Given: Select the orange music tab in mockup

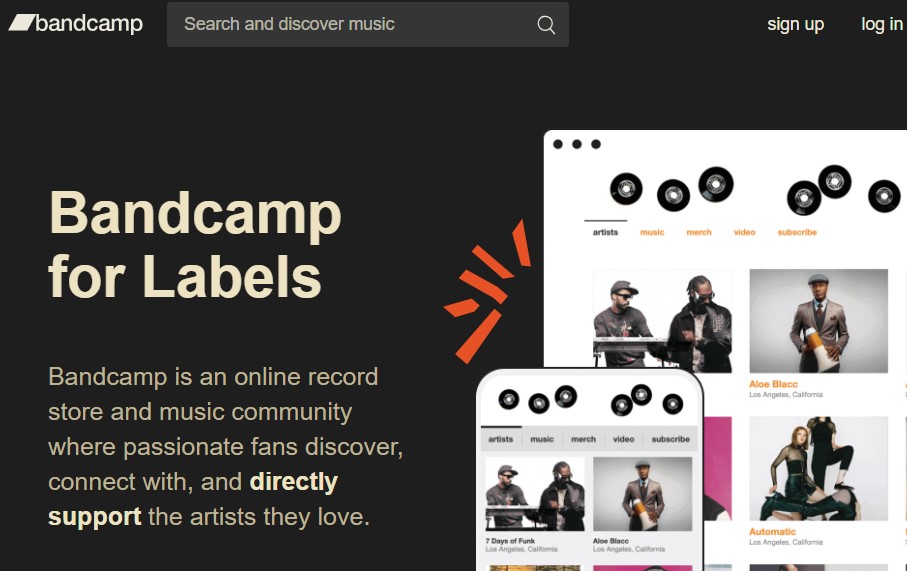Looking at the screenshot, I should [x=652, y=232].
